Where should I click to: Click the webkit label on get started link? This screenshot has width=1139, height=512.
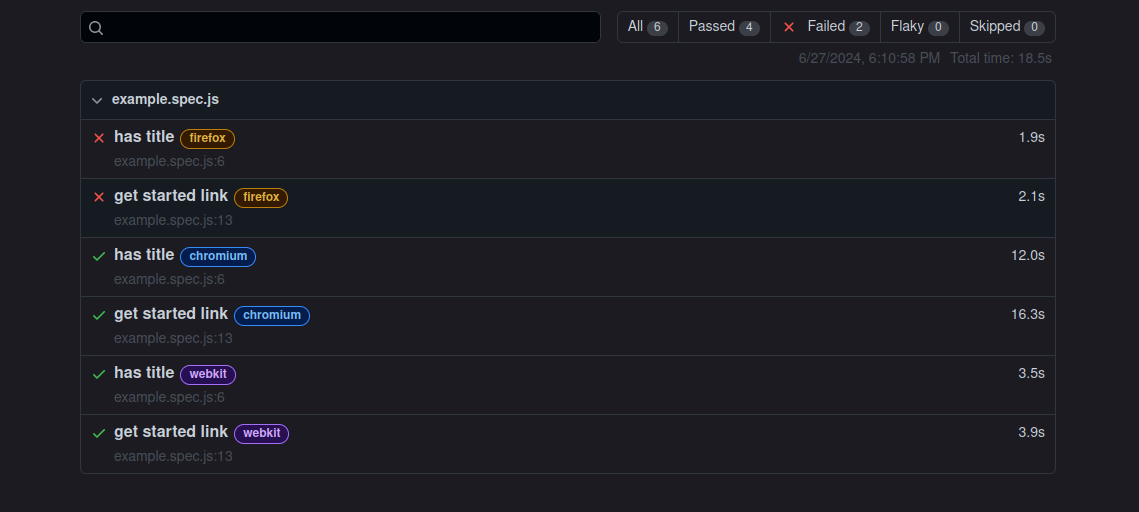(261, 433)
